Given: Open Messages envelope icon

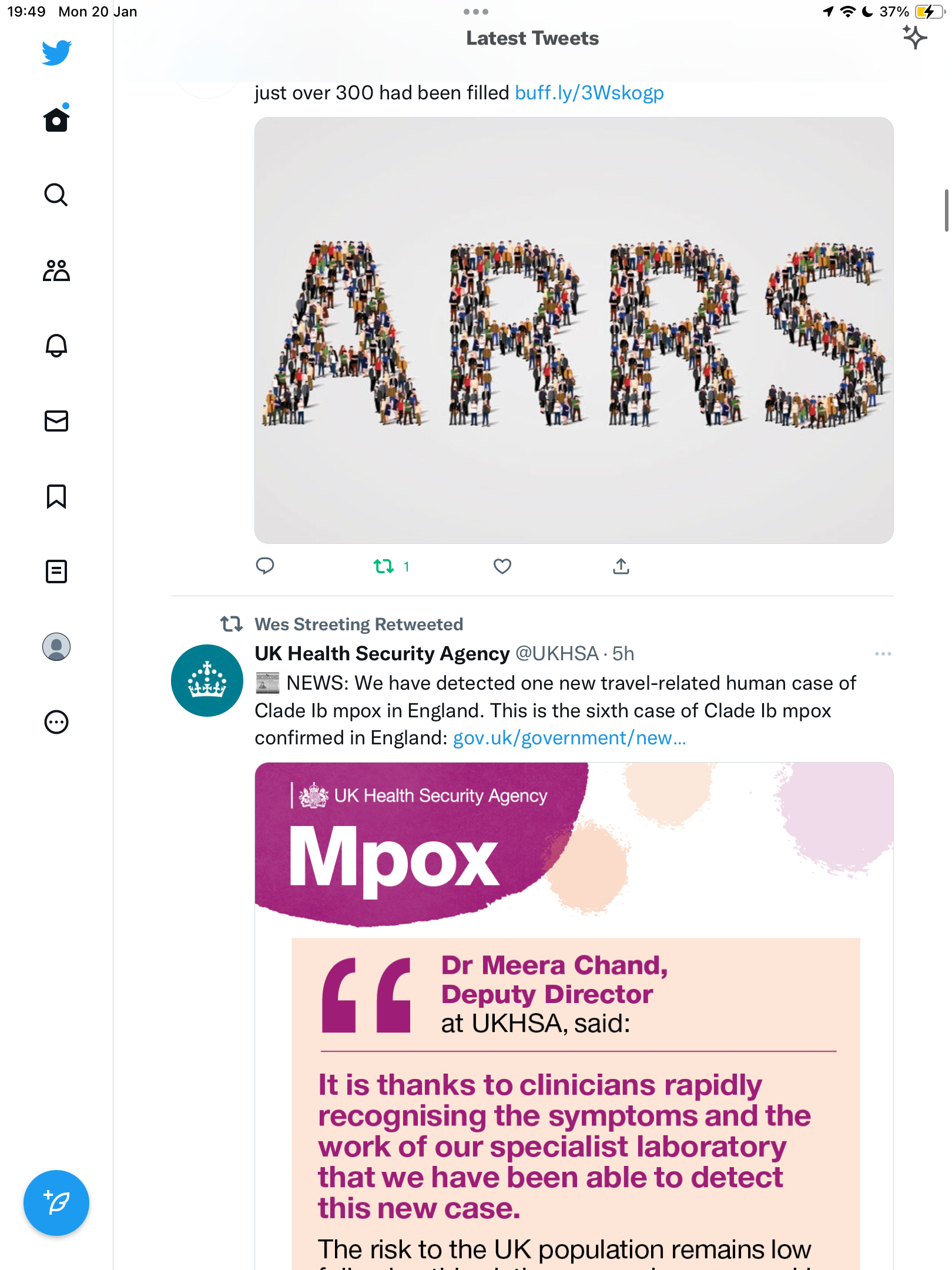Looking at the screenshot, I should 56,421.
